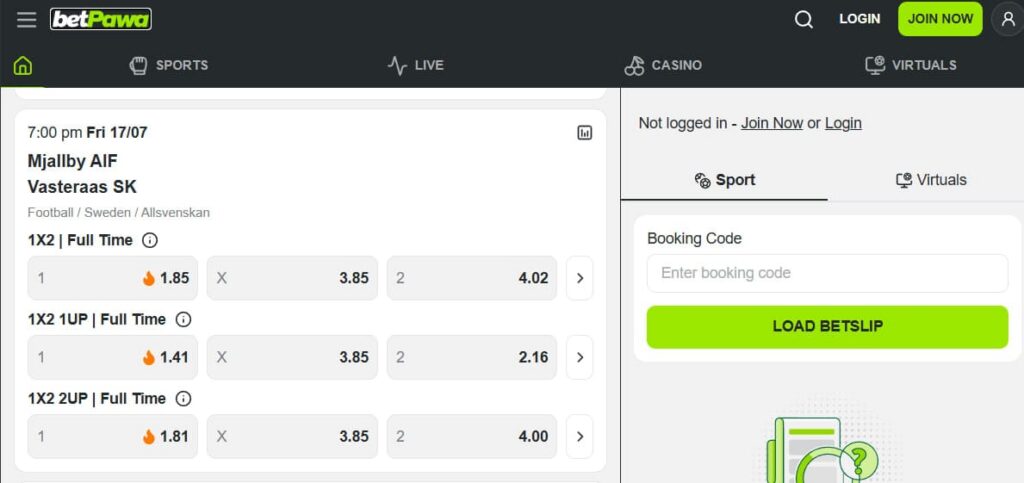Viewport: 1024px width, 483px height.
Task: Open match statistics icon for Mjallby AIF
Action: [584, 133]
